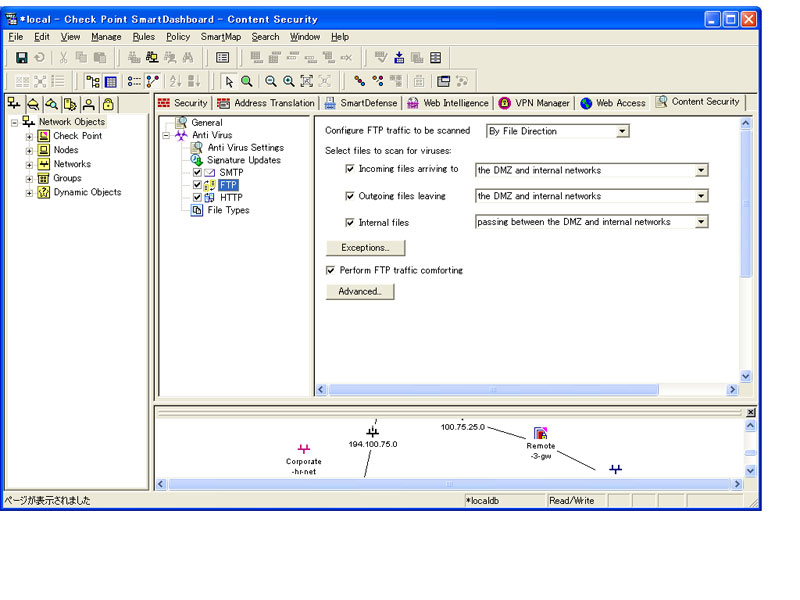Expand the Groups tree node
This screenshot has width=800, height=600.
tap(29, 179)
